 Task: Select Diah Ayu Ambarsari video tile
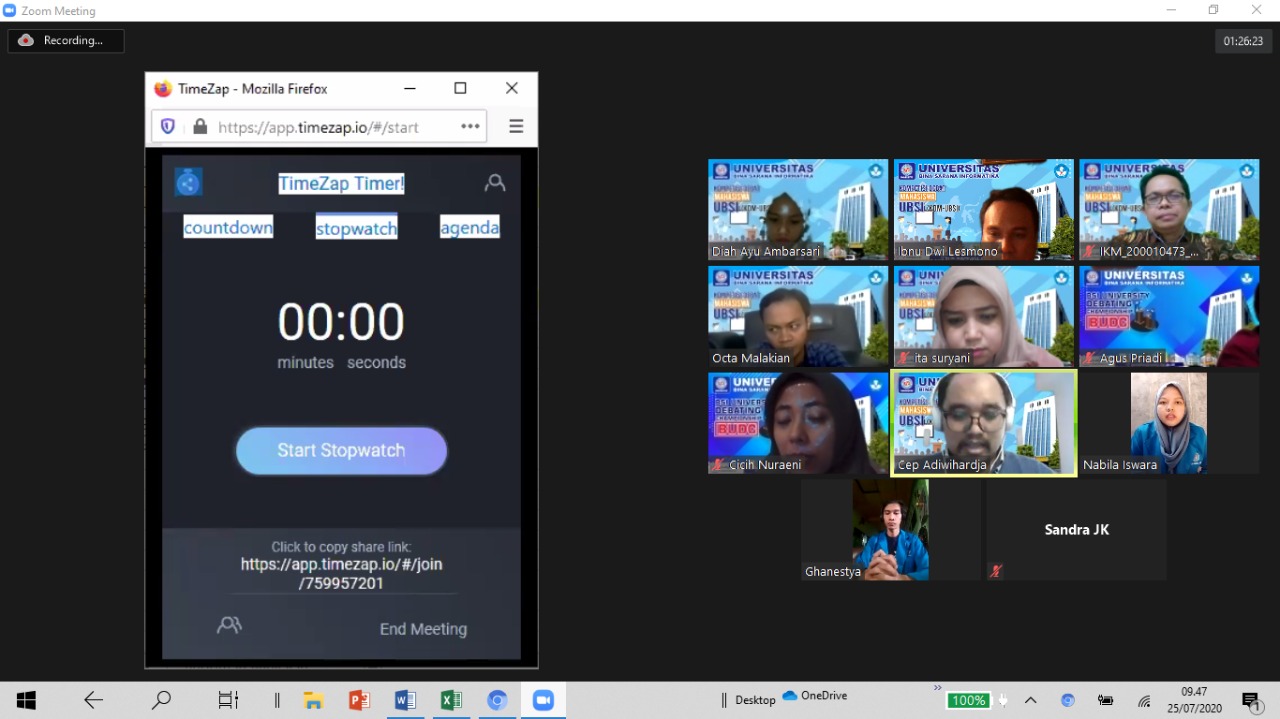[x=798, y=210]
